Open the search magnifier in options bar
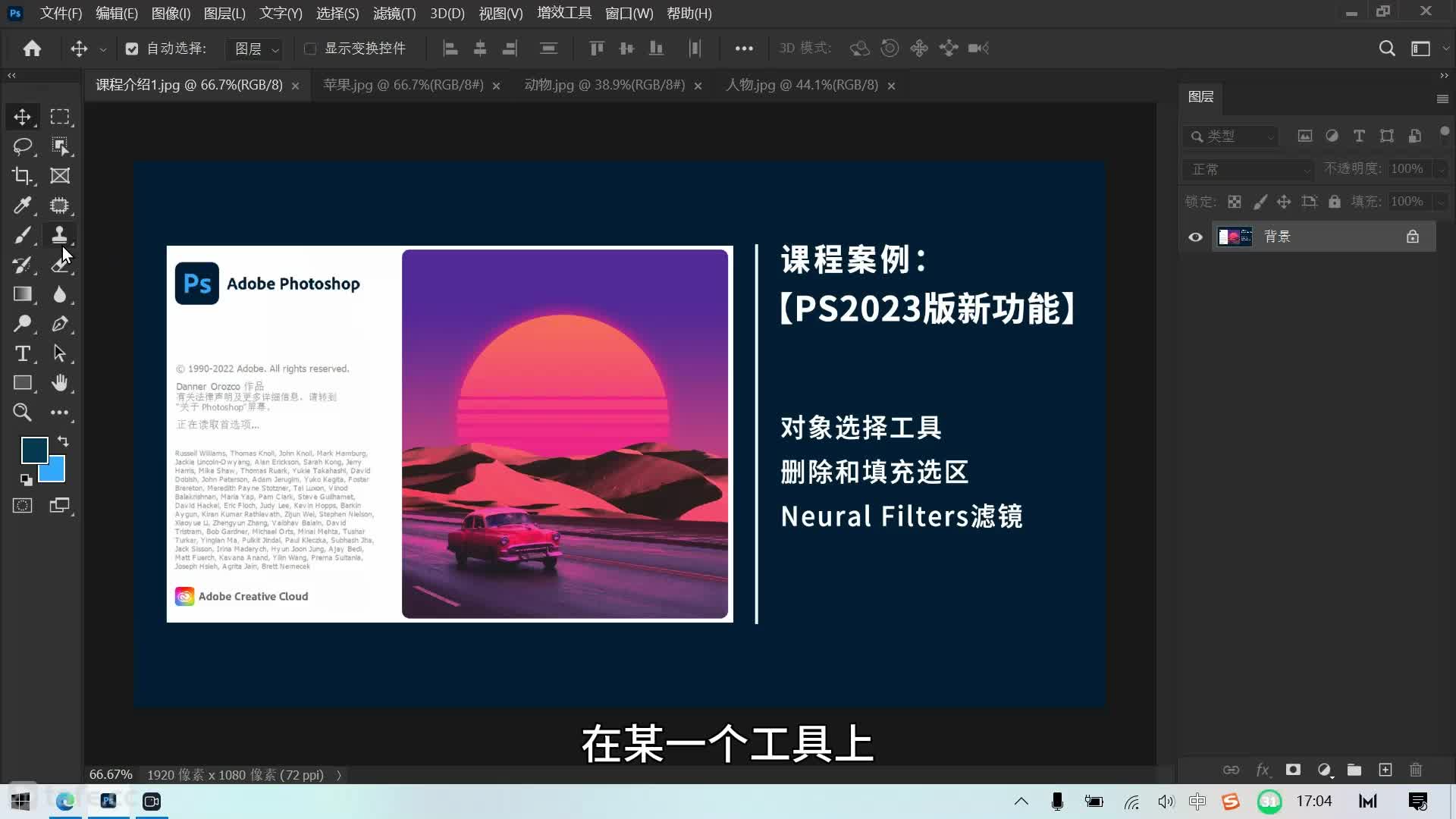The image size is (1456, 819). point(1386,49)
